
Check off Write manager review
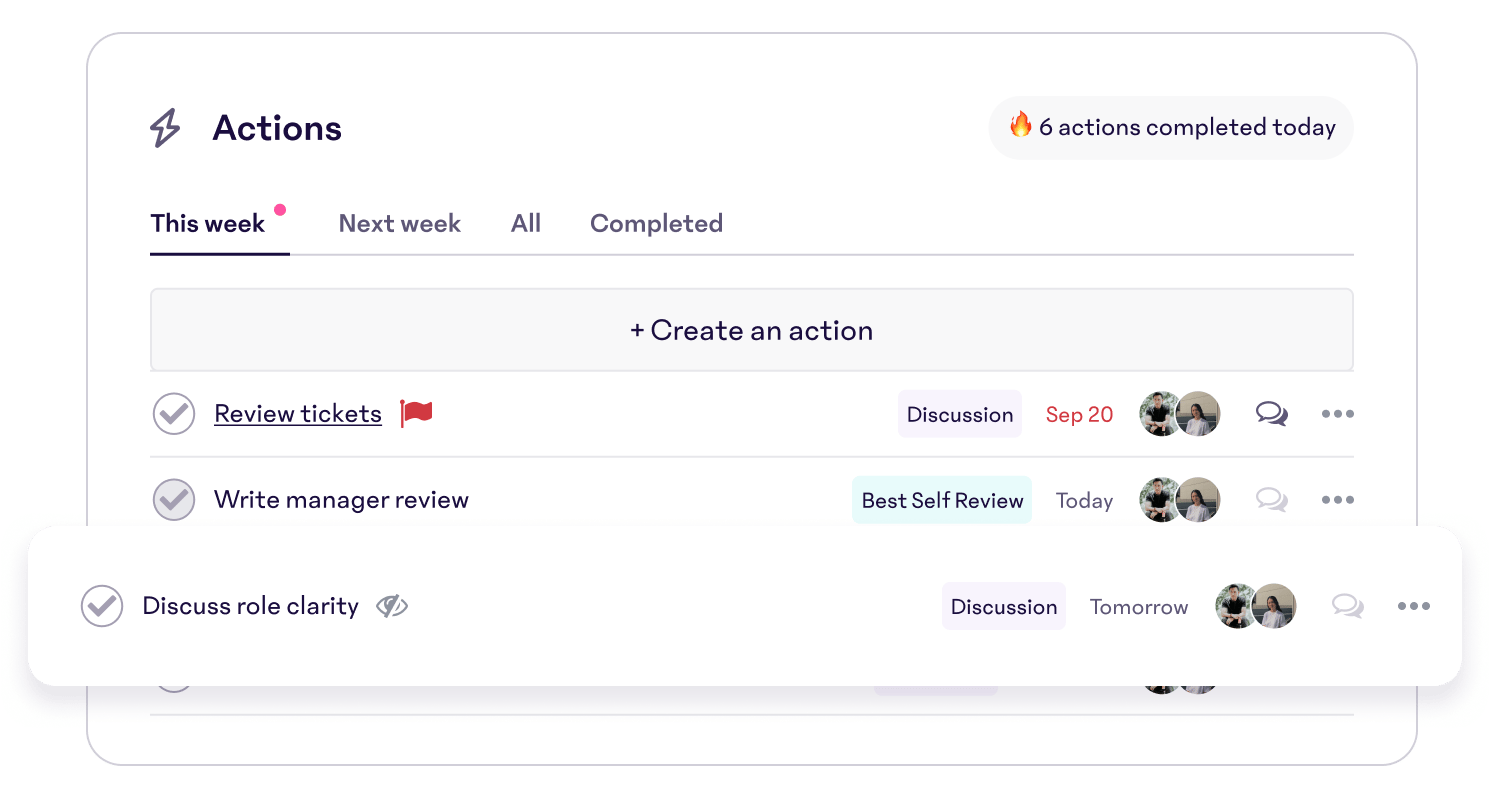click(174, 500)
